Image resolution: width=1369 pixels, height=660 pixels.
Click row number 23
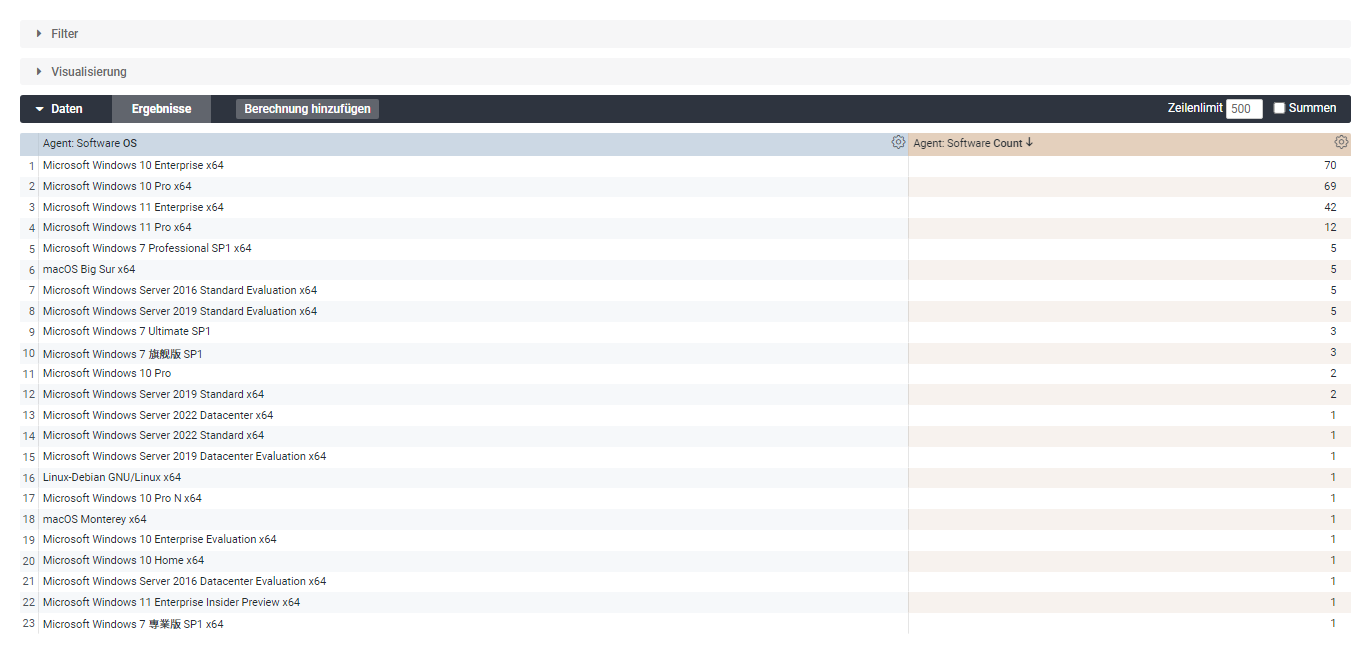(29, 623)
